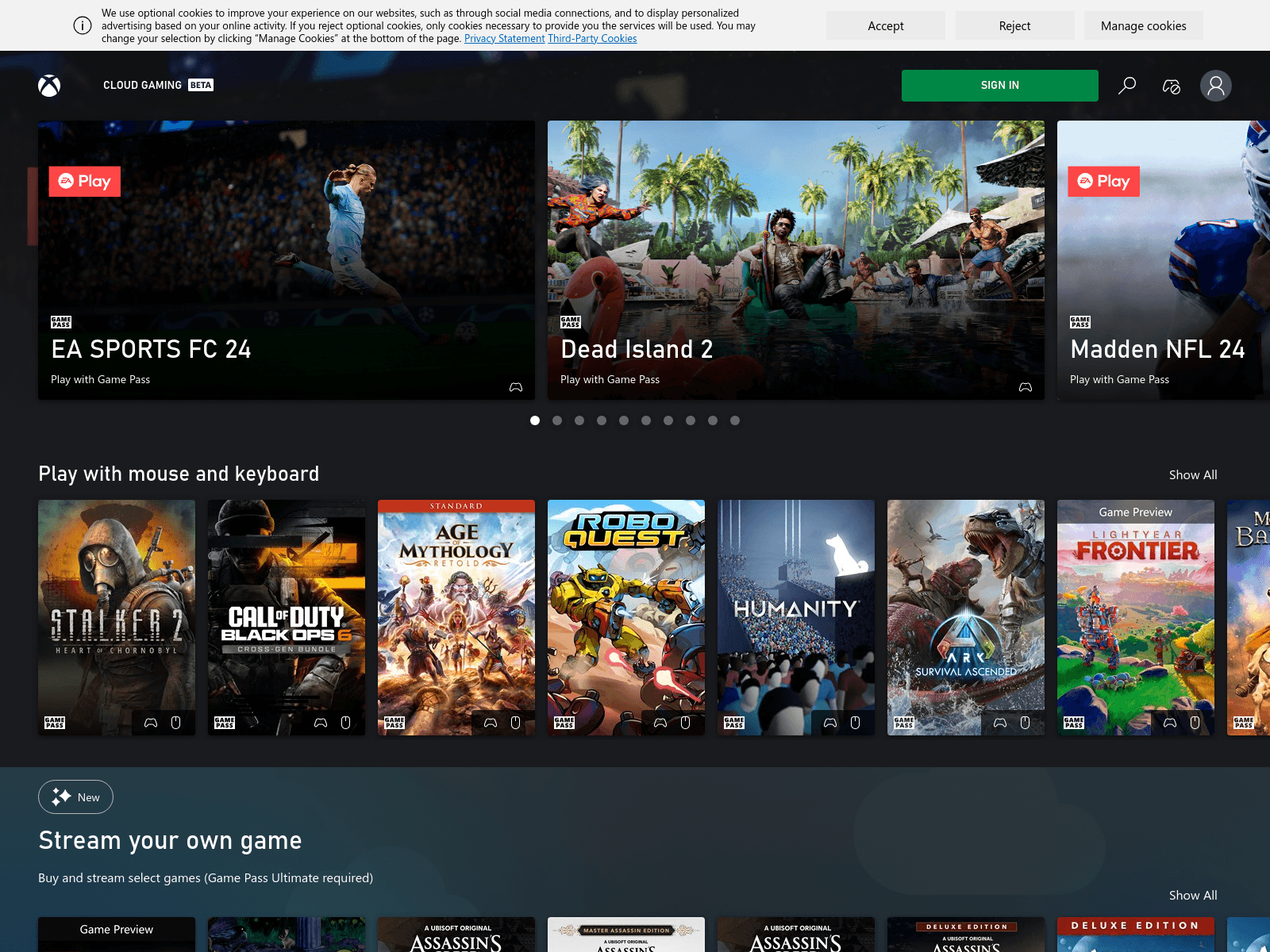Open Age of Mythology Retold tile
Image resolution: width=1270 pixels, height=952 pixels.
tap(456, 617)
